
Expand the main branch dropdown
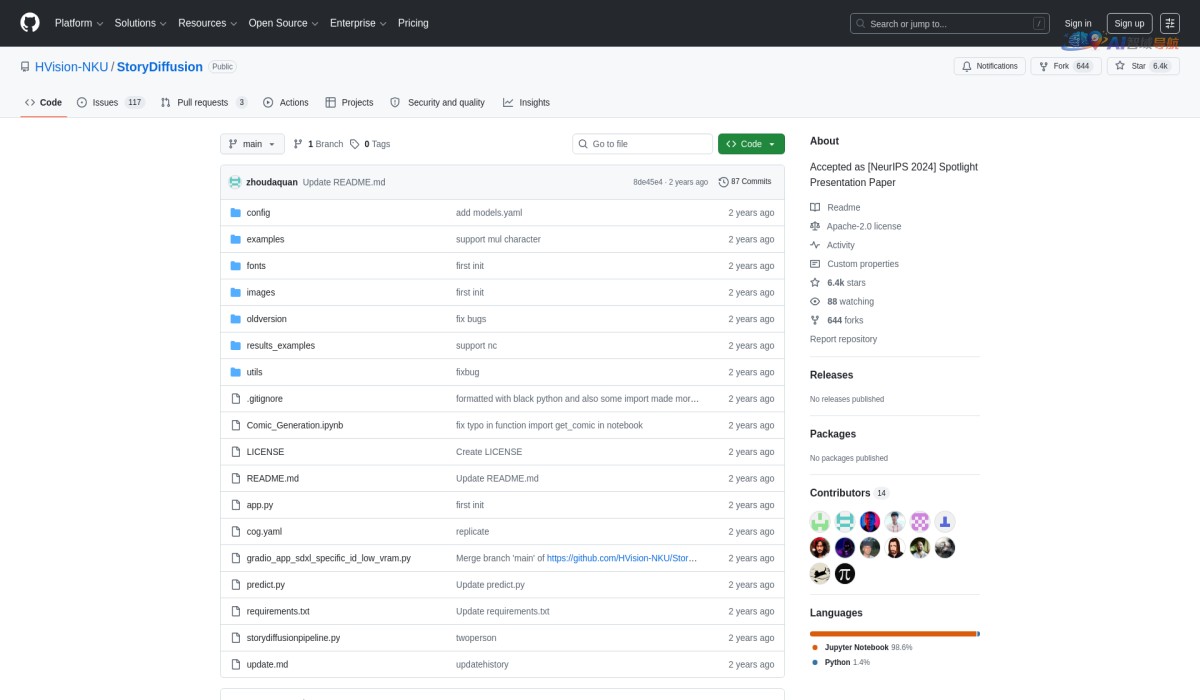252,144
